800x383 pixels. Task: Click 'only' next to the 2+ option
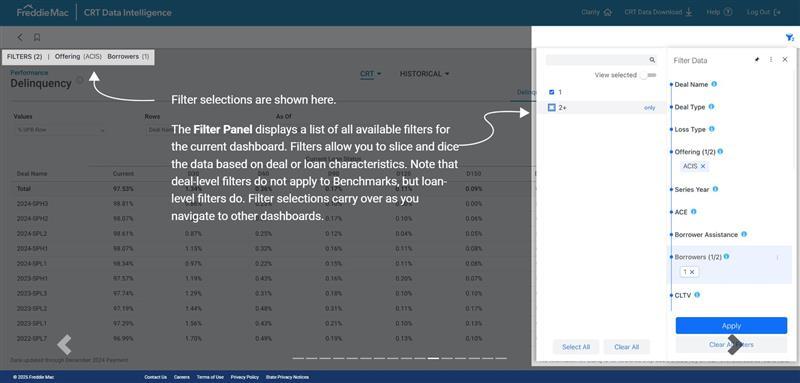pyautogui.click(x=649, y=108)
